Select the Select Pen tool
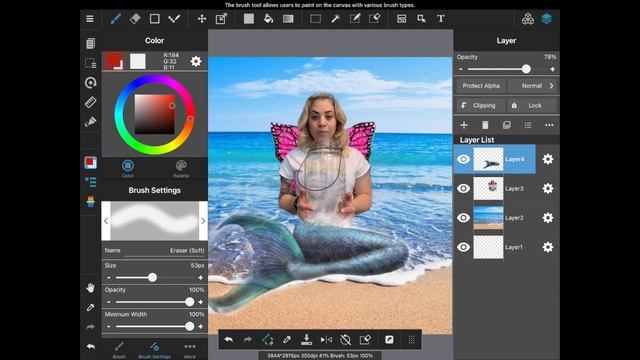Image resolution: width=640 pixels, height=360 pixels. 355,18
